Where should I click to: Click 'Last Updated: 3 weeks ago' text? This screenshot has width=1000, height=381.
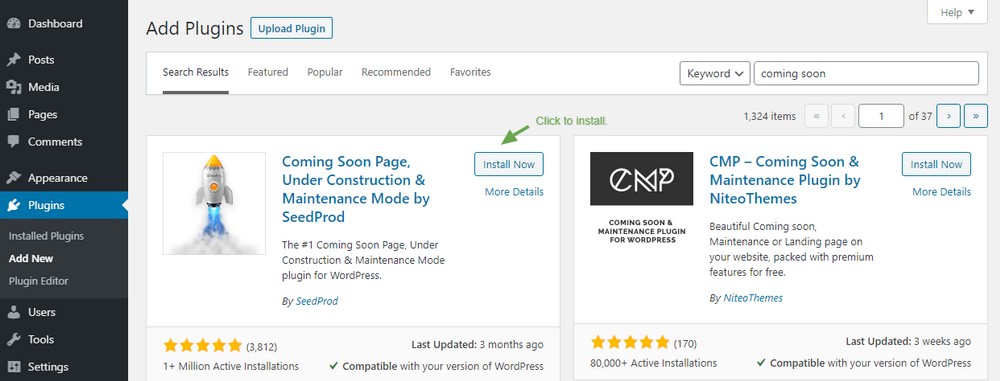pyautogui.click(x=909, y=341)
